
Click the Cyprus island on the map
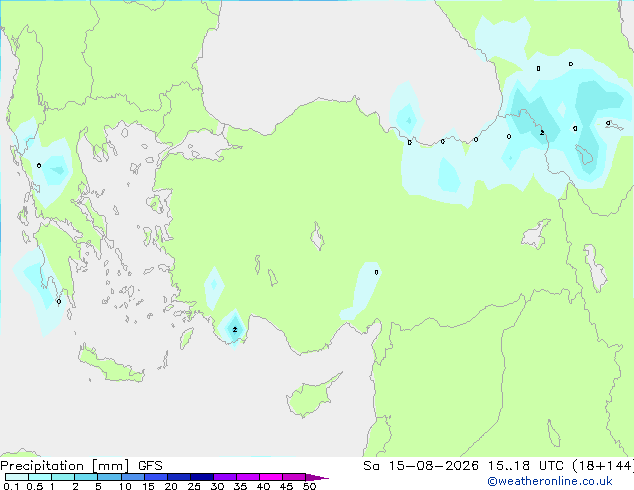point(311,398)
